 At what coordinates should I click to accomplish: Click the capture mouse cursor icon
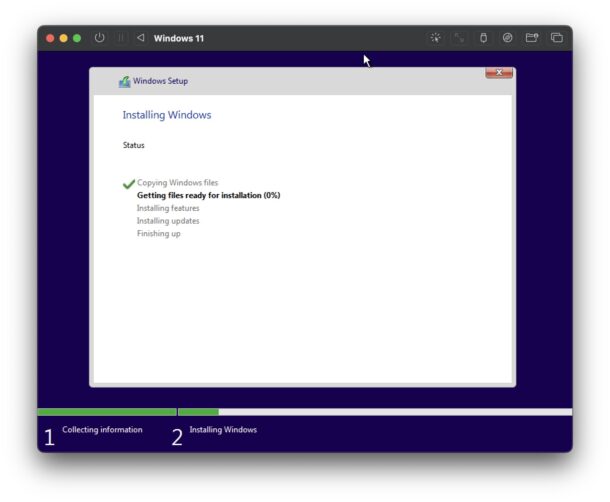tap(436, 38)
